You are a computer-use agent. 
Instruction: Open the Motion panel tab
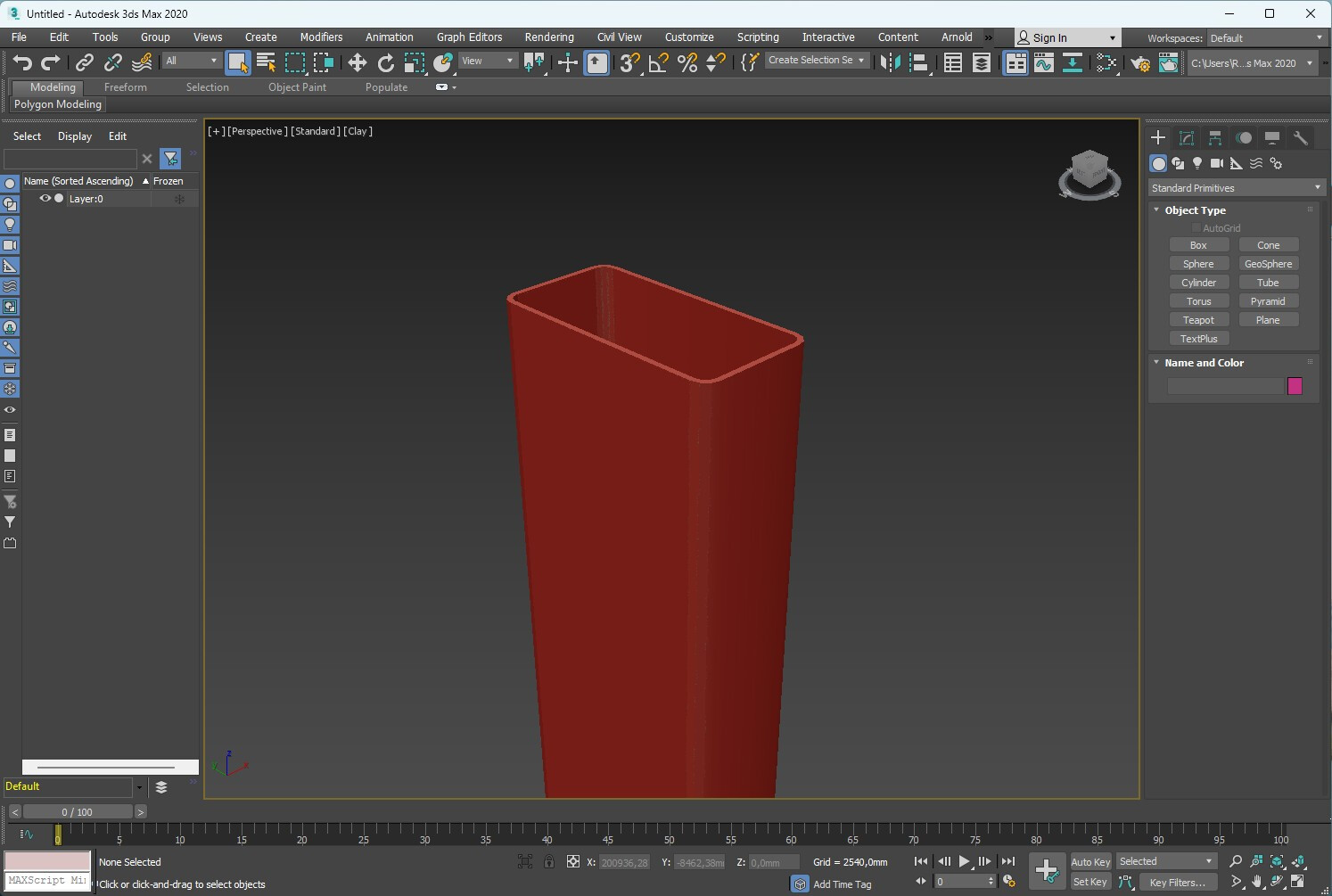(1244, 137)
